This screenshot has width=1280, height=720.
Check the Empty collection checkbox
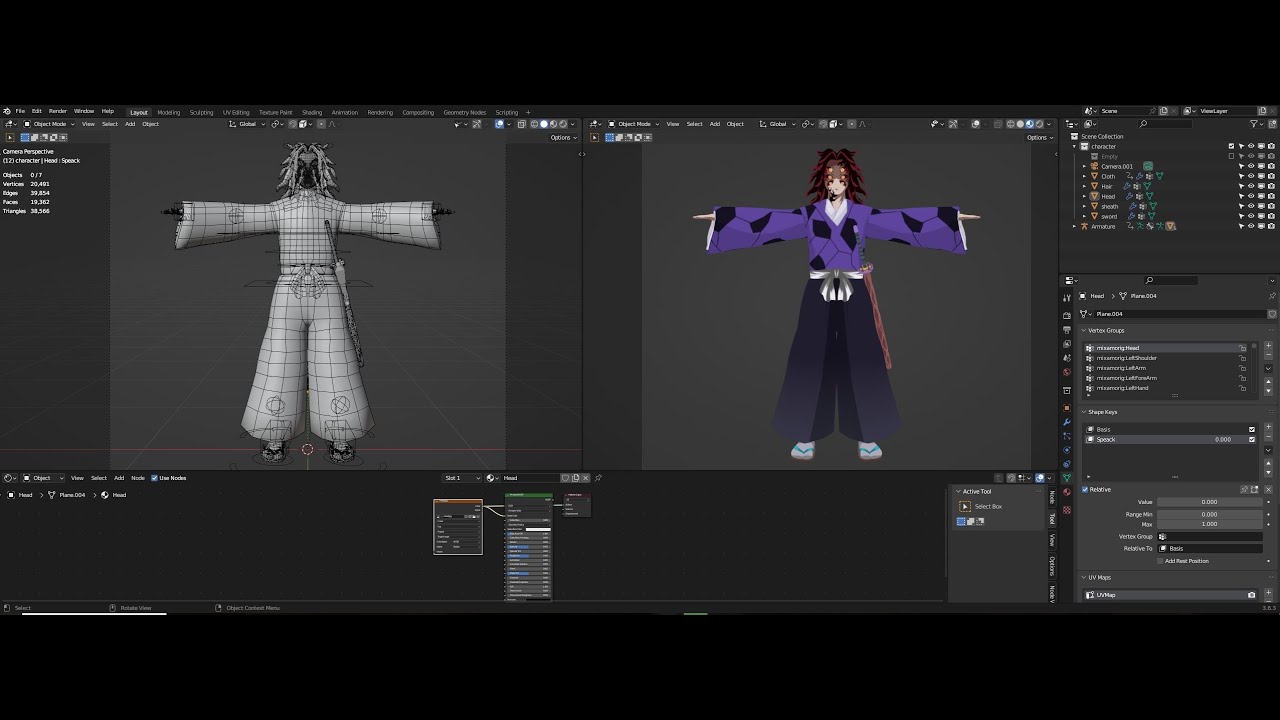(x=1231, y=156)
